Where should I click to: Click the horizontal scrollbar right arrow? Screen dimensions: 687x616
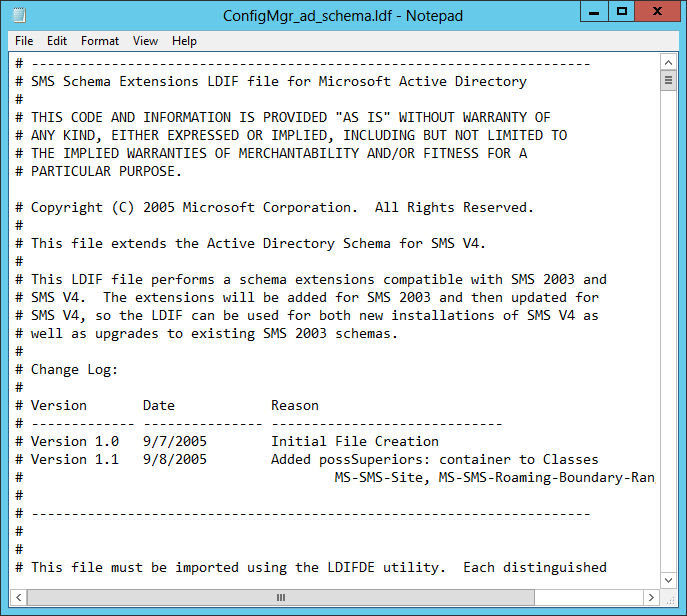tap(650, 598)
